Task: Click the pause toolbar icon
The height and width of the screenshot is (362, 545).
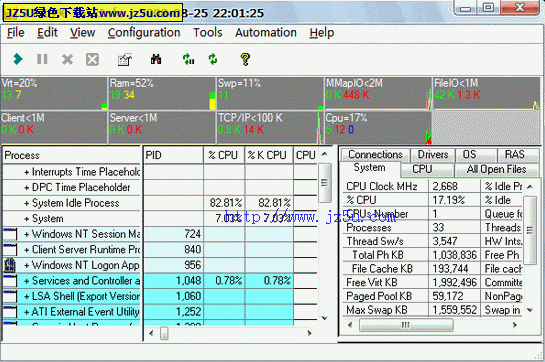Action: (42, 59)
